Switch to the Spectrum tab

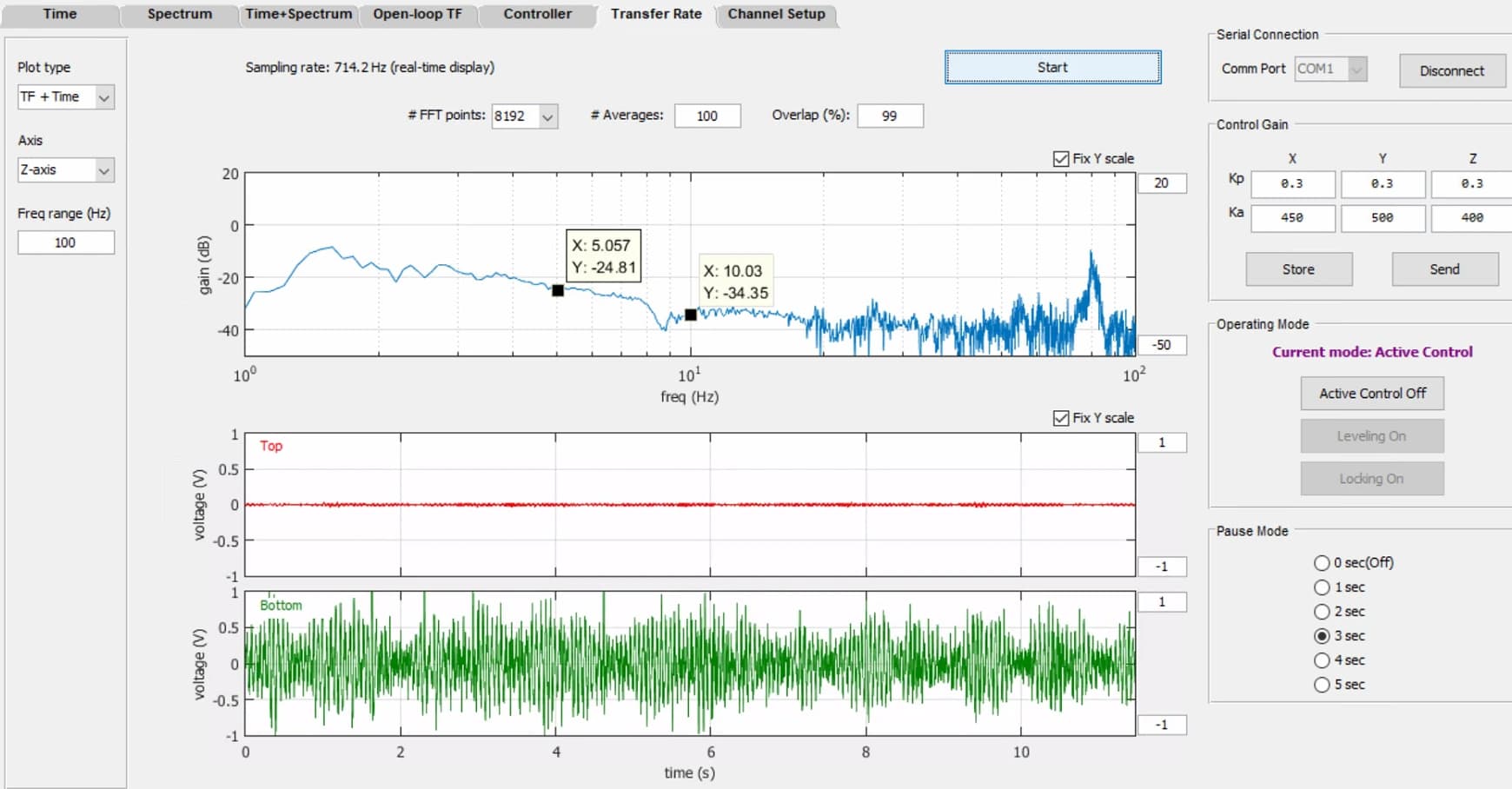[179, 14]
